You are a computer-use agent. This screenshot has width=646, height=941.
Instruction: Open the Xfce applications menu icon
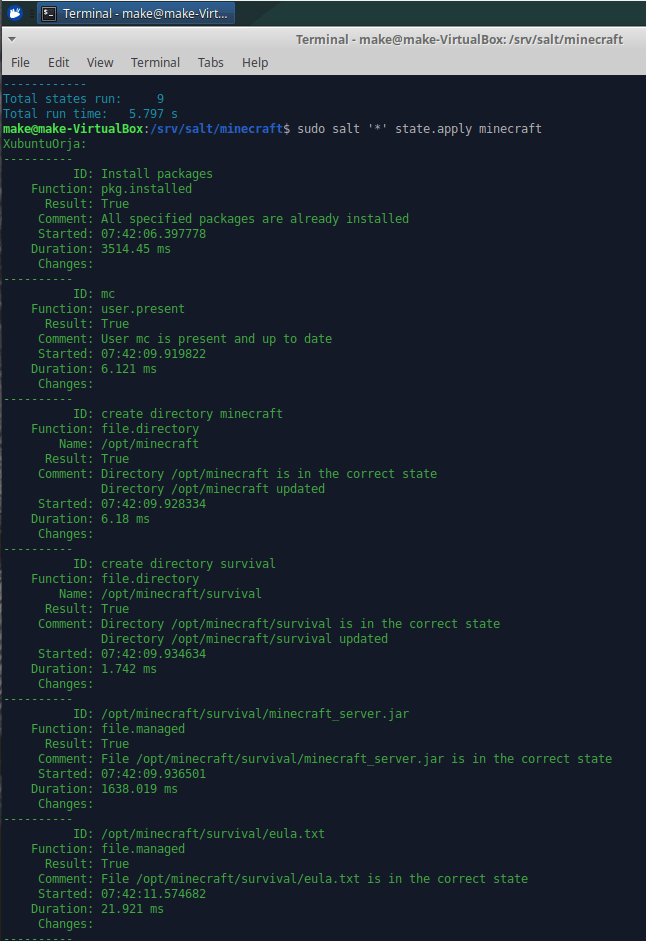(15, 13)
